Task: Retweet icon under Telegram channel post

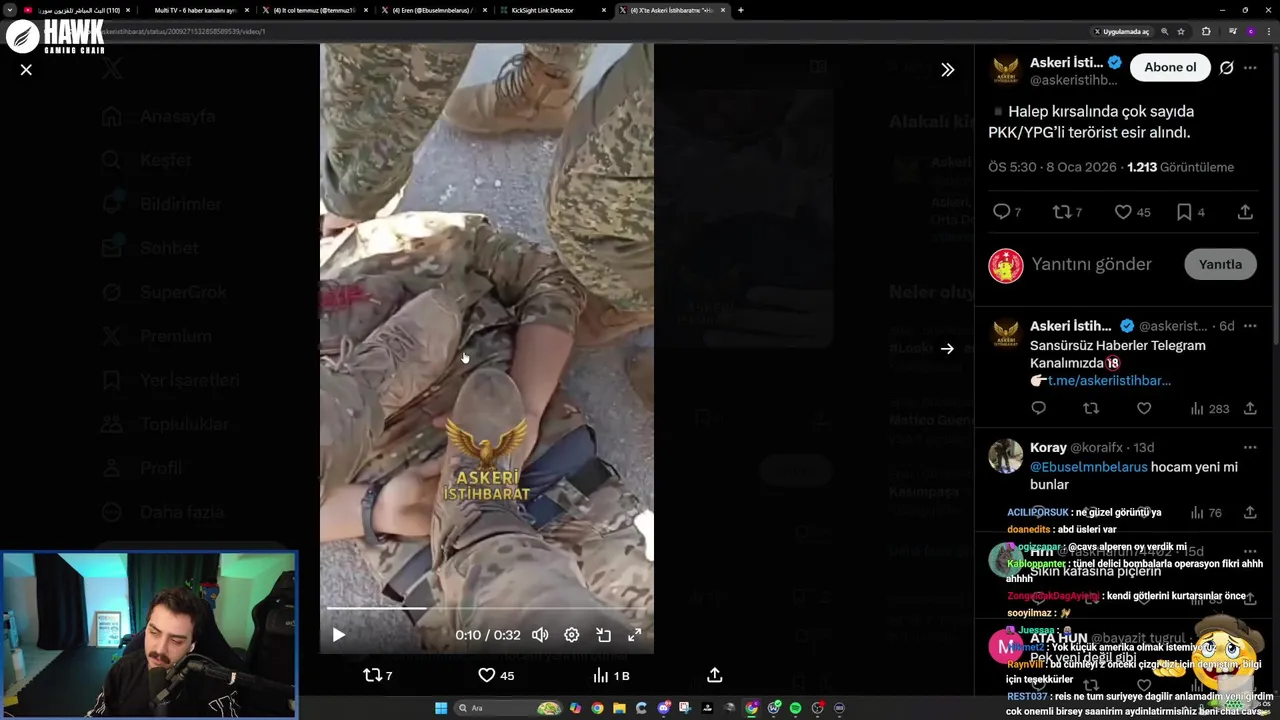Action: click(x=1091, y=408)
